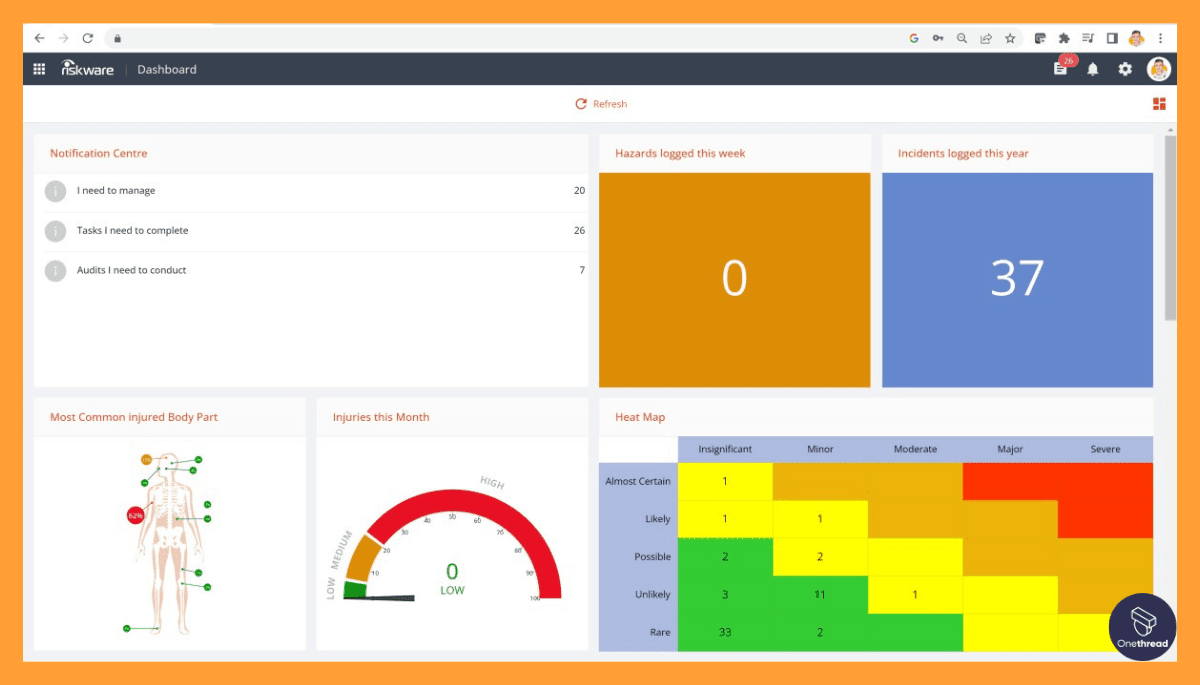Select Dashboard in the header bar
The height and width of the screenshot is (685, 1200).
166,69
